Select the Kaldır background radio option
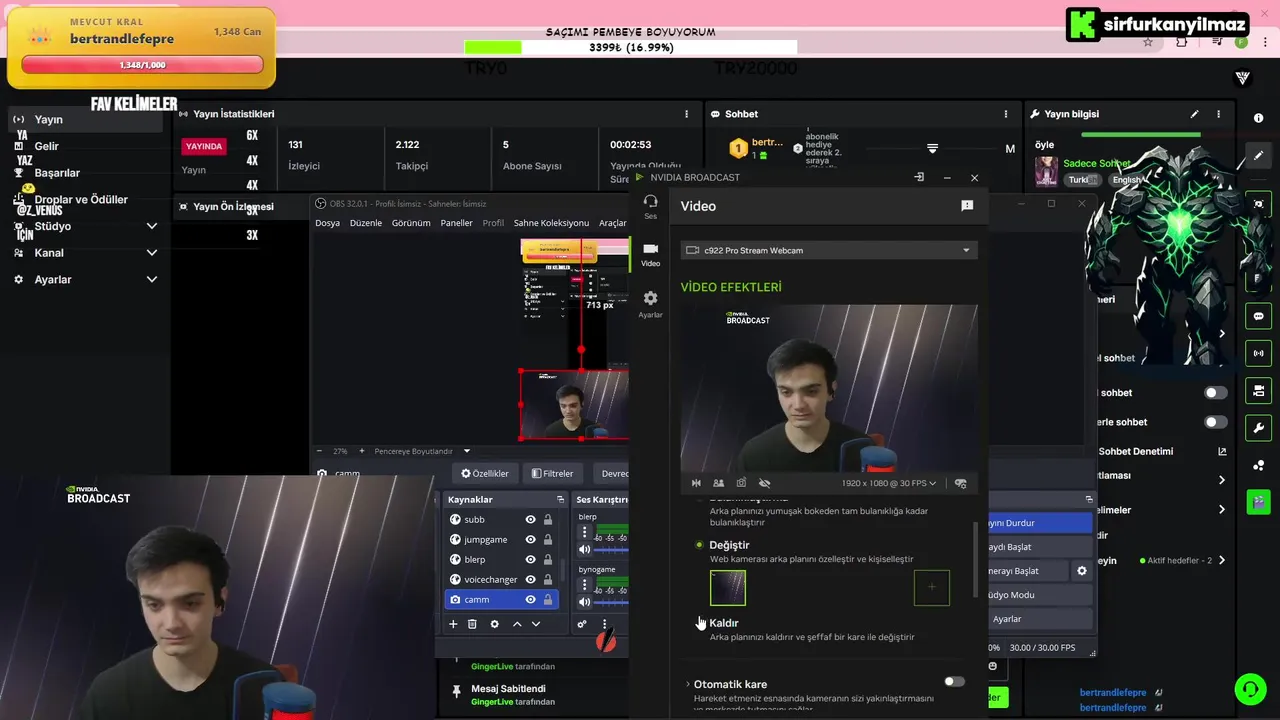 point(699,623)
